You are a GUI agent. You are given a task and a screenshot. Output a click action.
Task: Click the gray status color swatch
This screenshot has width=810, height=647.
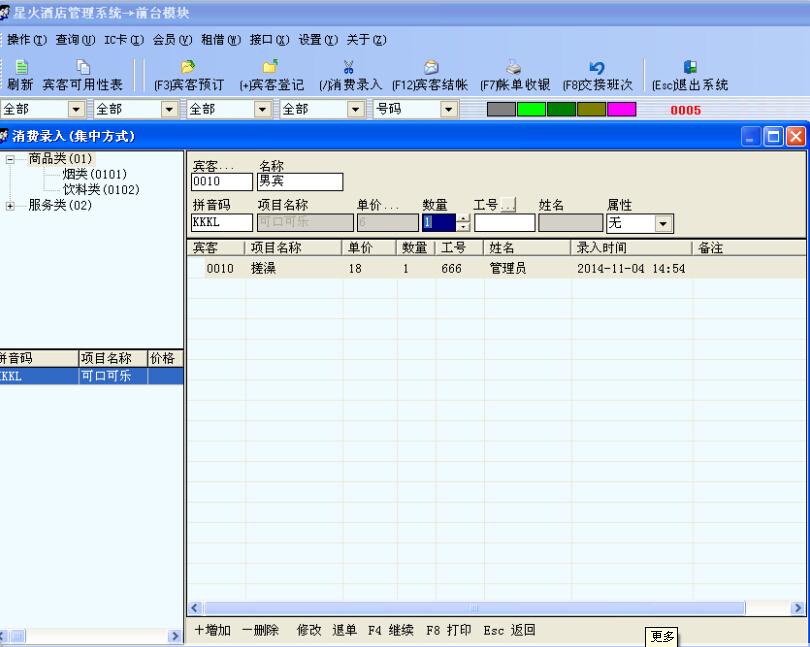[501, 109]
